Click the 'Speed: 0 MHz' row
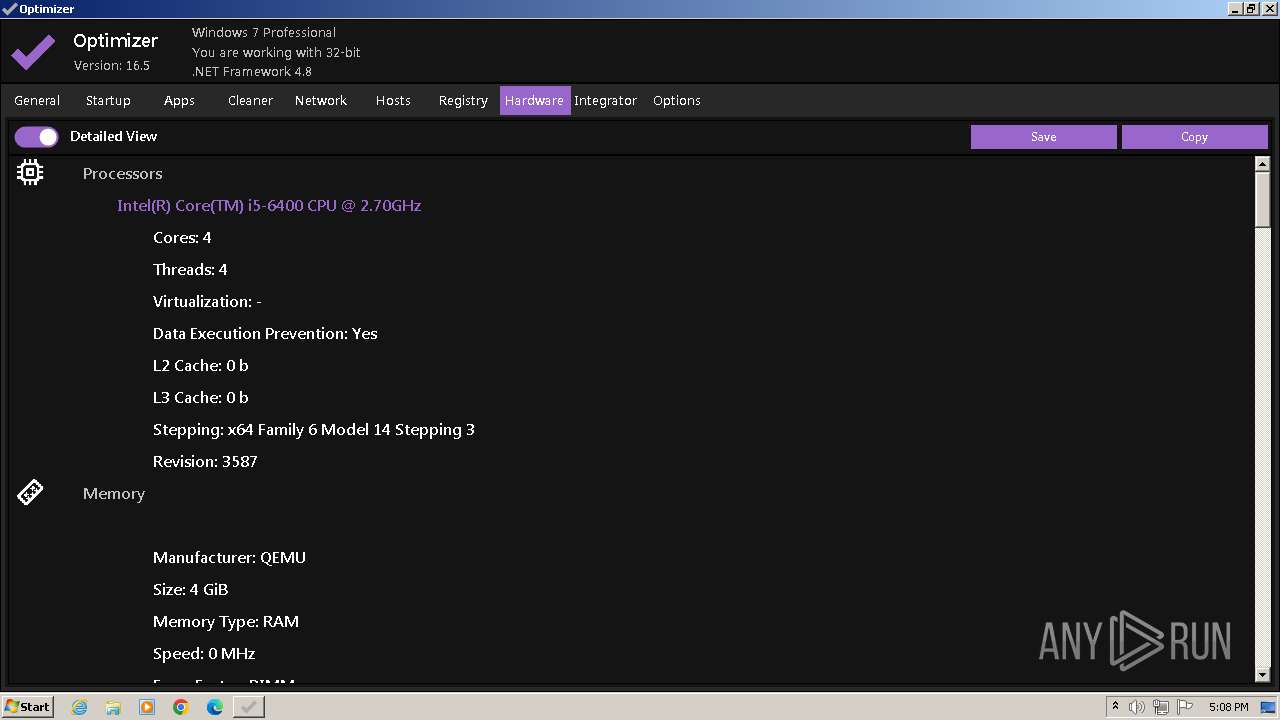Viewport: 1280px width, 720px height. (204, 654)
